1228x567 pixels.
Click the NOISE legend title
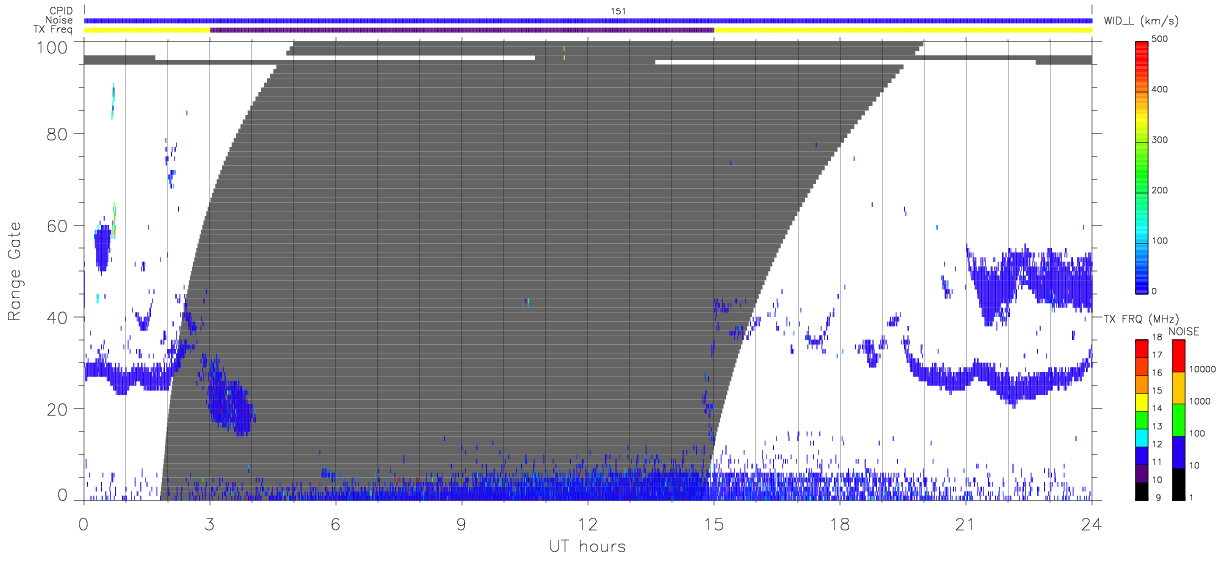1183,331
